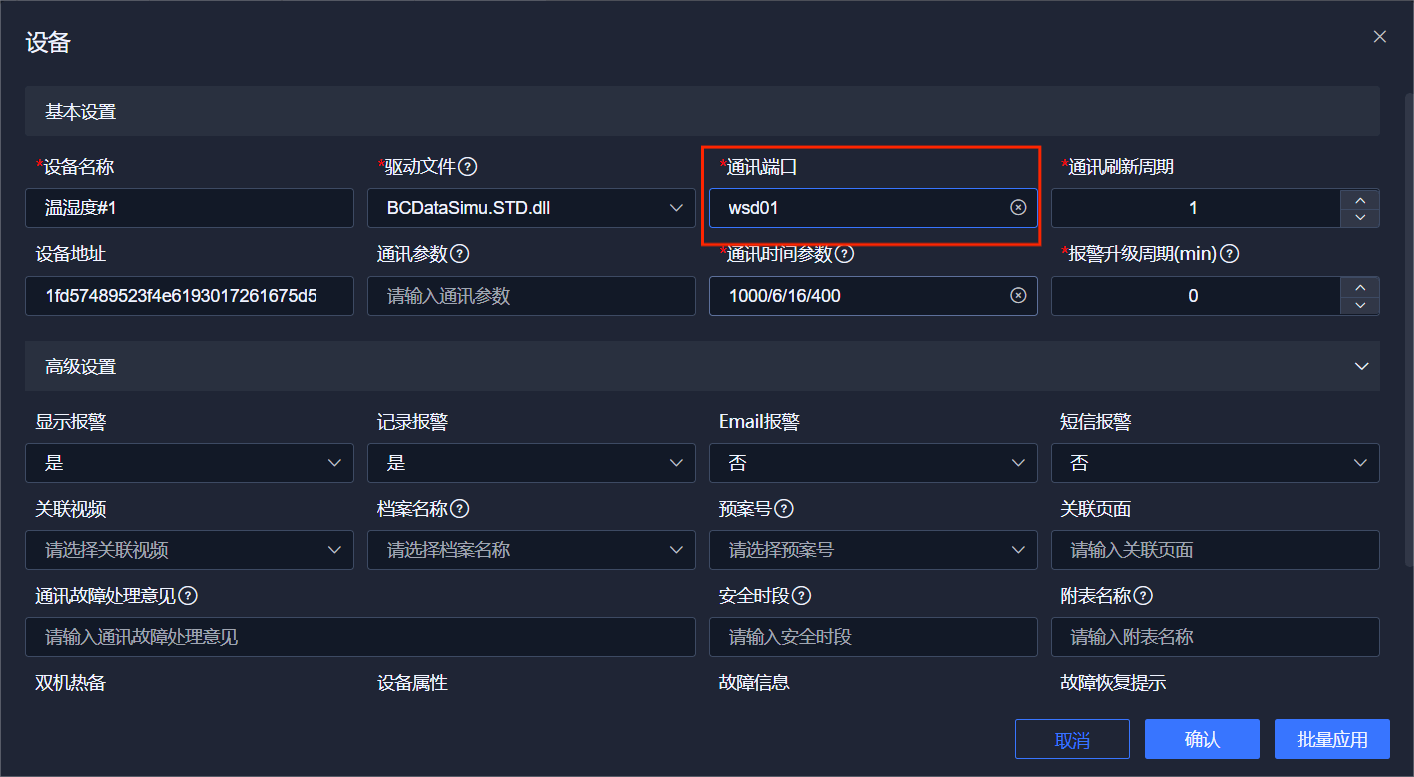The width and height of the screenshot is (1414, 777).
Task: Click help icon beside 档案名称 label
Action: point(460,509)
